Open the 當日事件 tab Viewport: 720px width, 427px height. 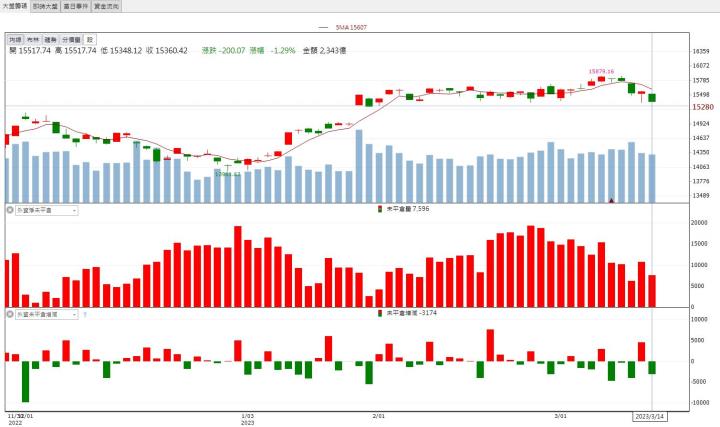pyautogui.click(x=76, y=6)
